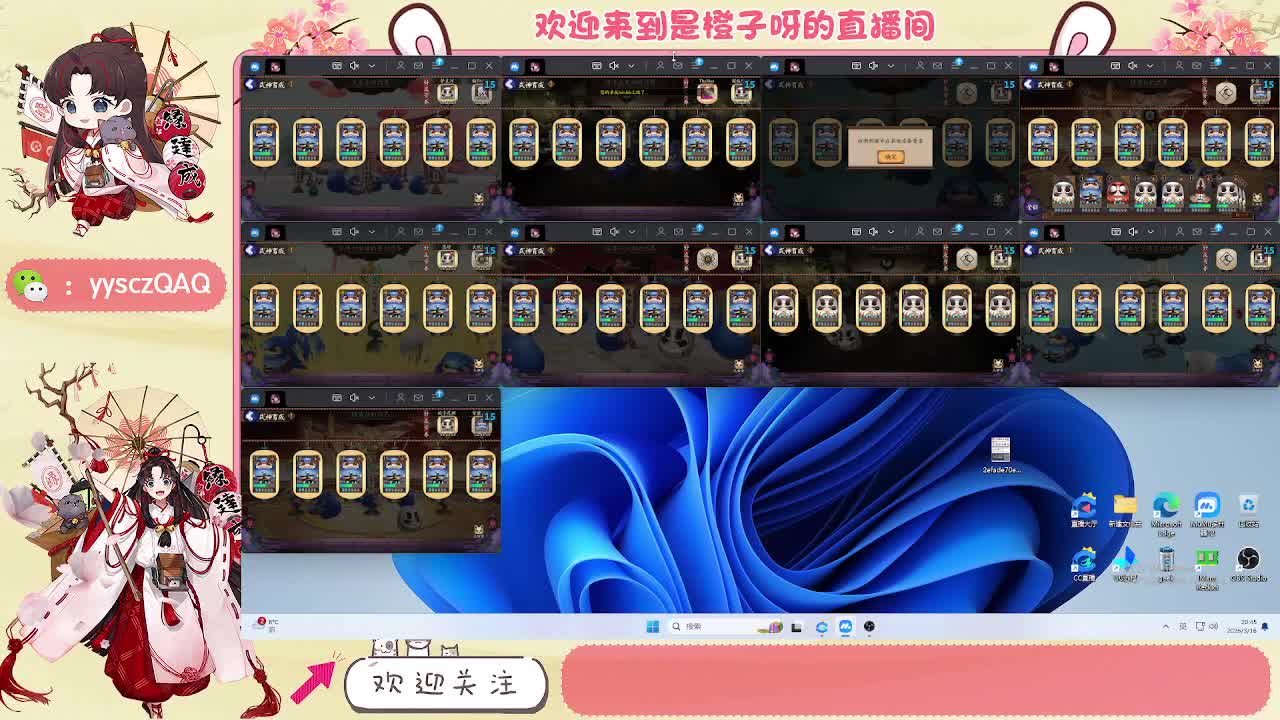Open user account icon in bottom-left emulator window
1280x720 pixels.
click(401, 398)
